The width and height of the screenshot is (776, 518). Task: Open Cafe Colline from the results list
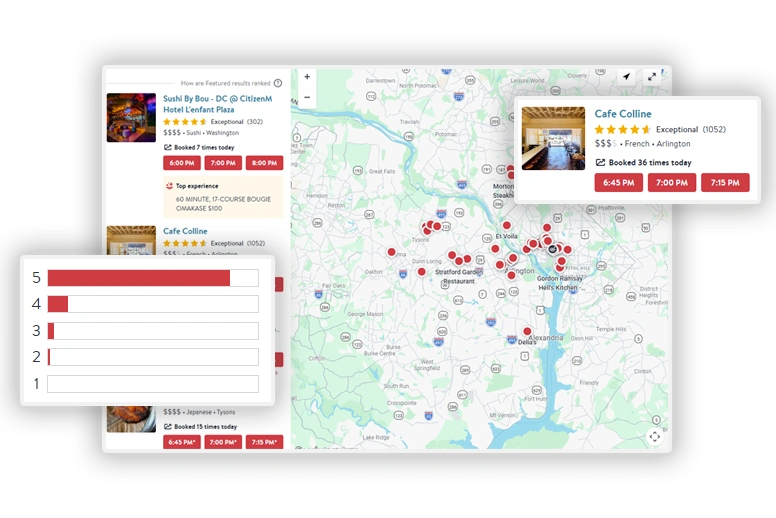pos(185,231)
